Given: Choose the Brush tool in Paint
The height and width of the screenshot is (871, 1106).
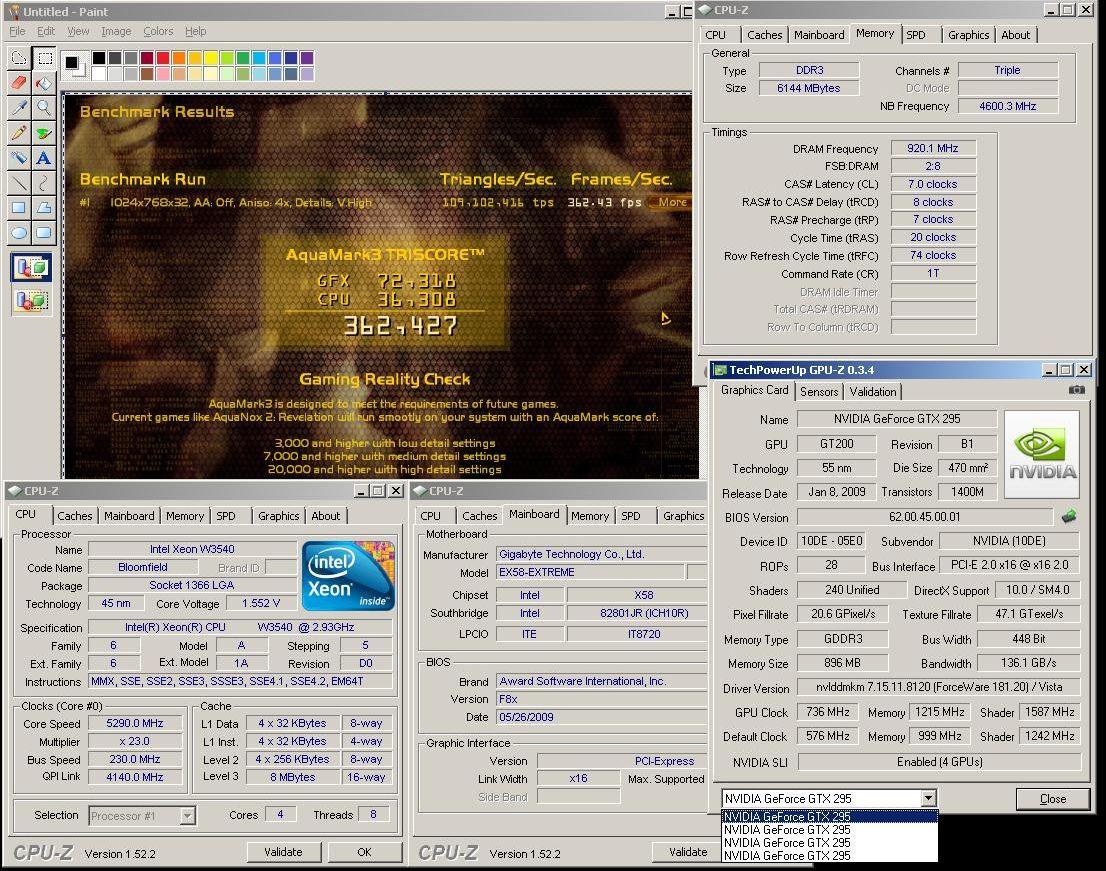Looking at the screenshot, I should click(44, 133).
